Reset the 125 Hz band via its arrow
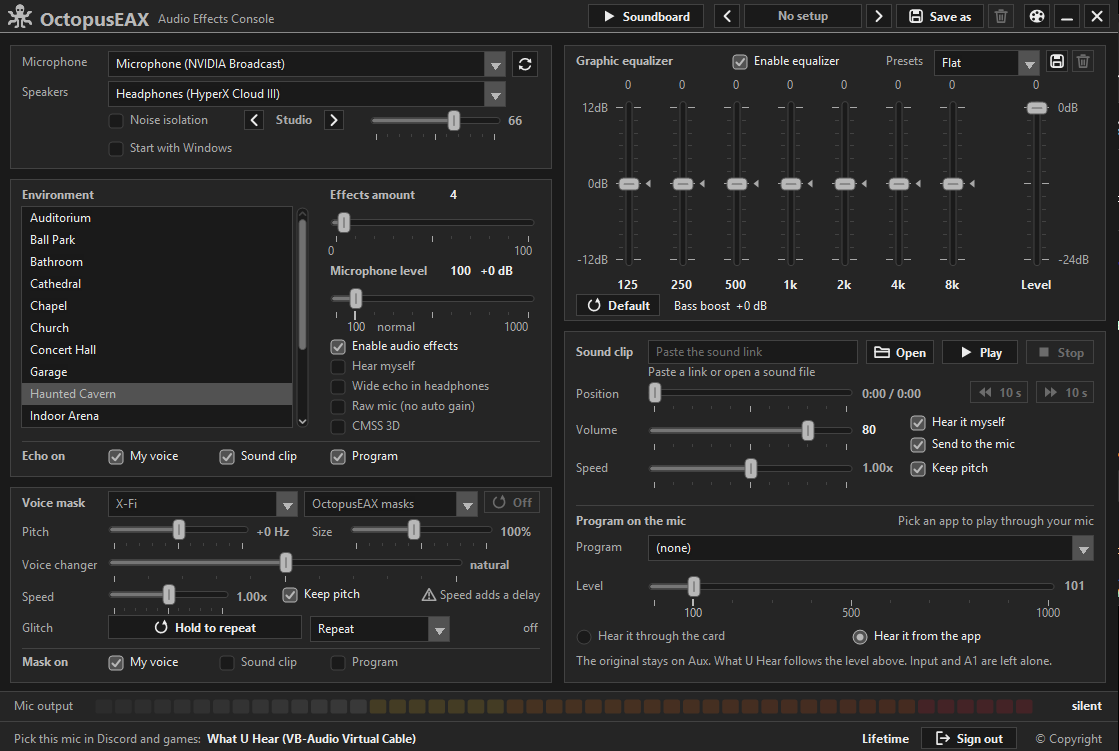Viewport: 1119px width, 751px height. click(x=648, y=184)
